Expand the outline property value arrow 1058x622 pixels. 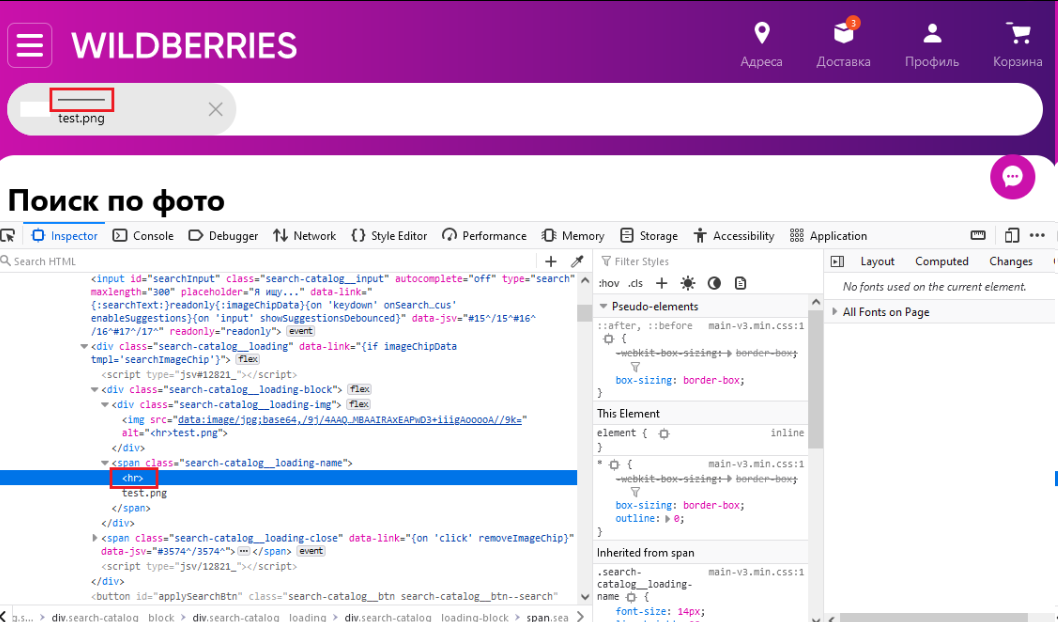pyautogui.click(x=667, y=519)
